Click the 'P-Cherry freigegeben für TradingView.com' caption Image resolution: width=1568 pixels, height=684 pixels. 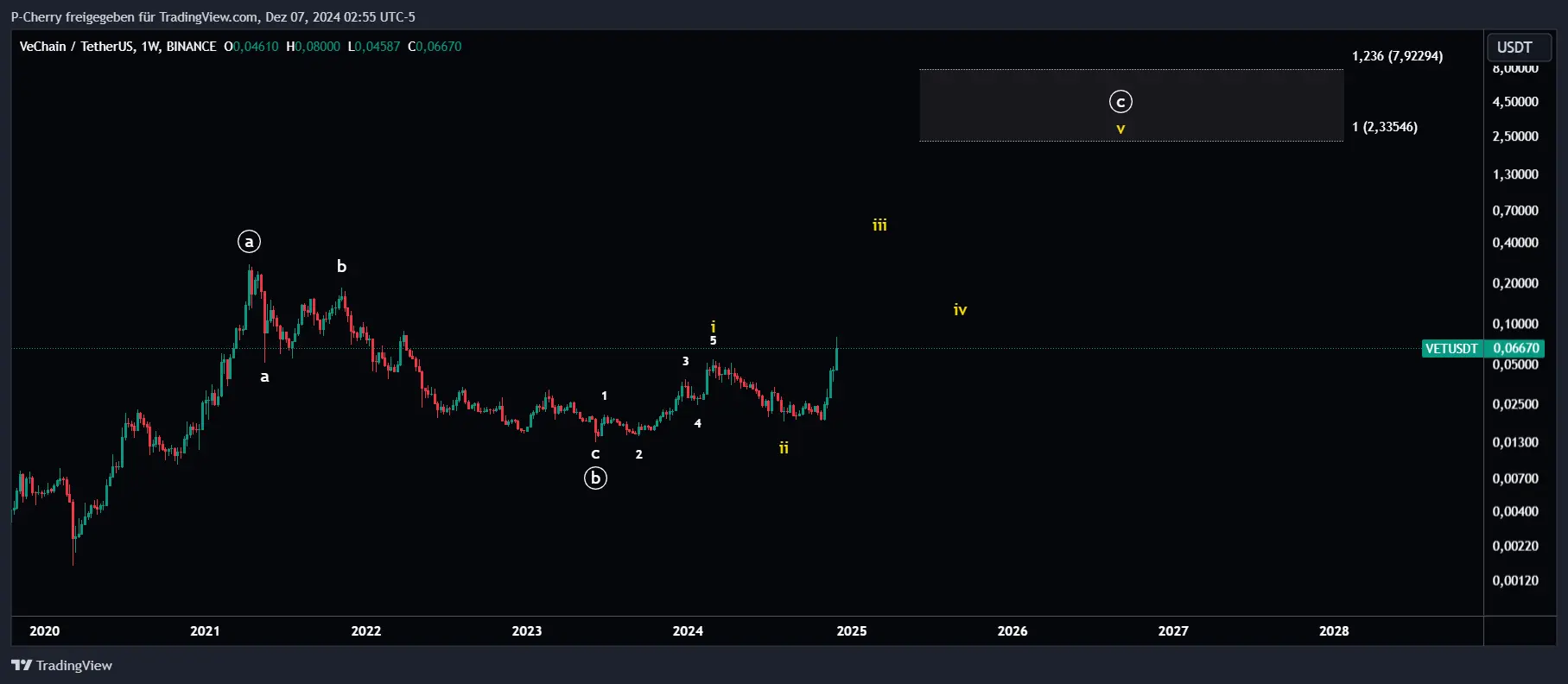pyautogui.click(x=134, y=16)
